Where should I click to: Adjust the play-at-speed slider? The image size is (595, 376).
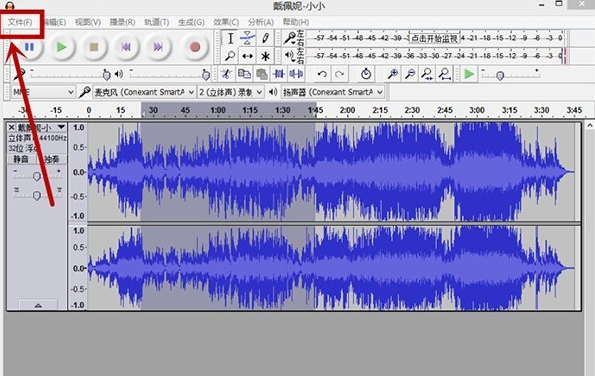click(510, 74)
